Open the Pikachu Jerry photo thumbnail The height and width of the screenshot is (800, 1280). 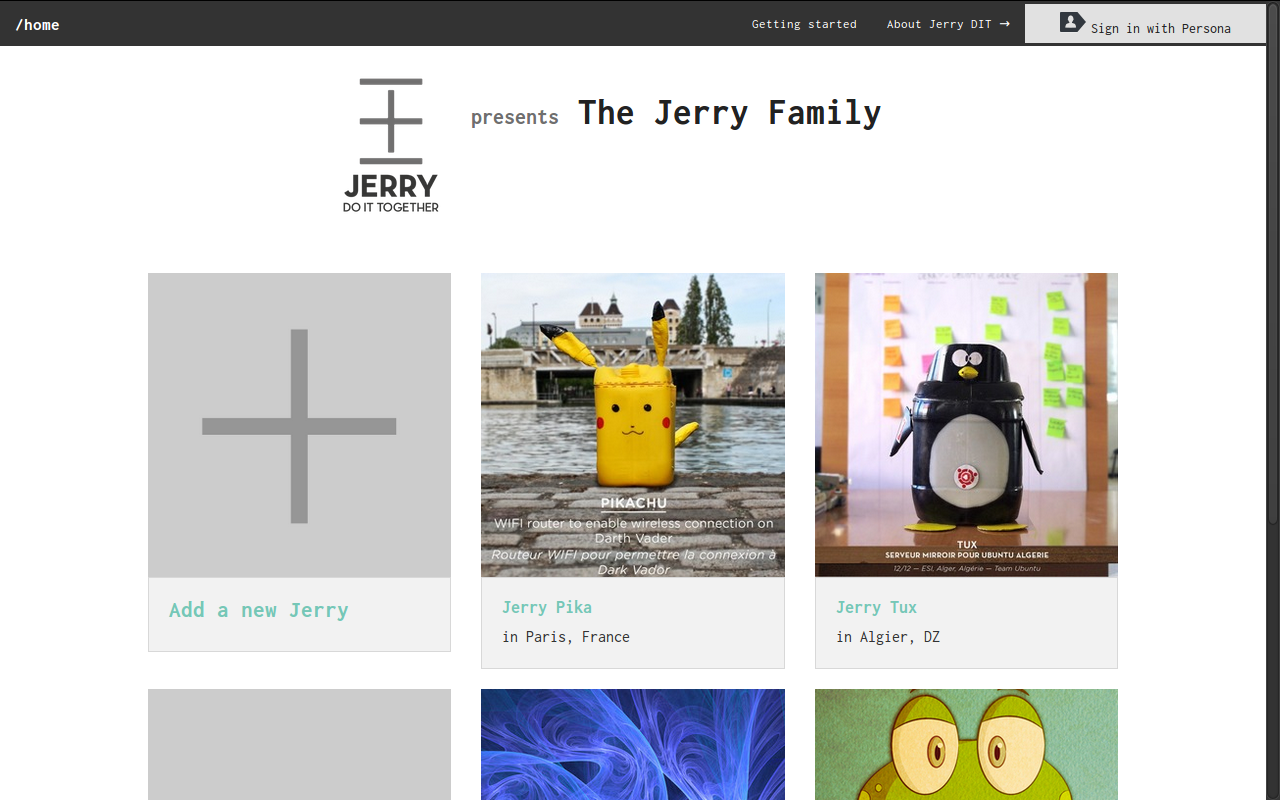(x=633, y=425)
